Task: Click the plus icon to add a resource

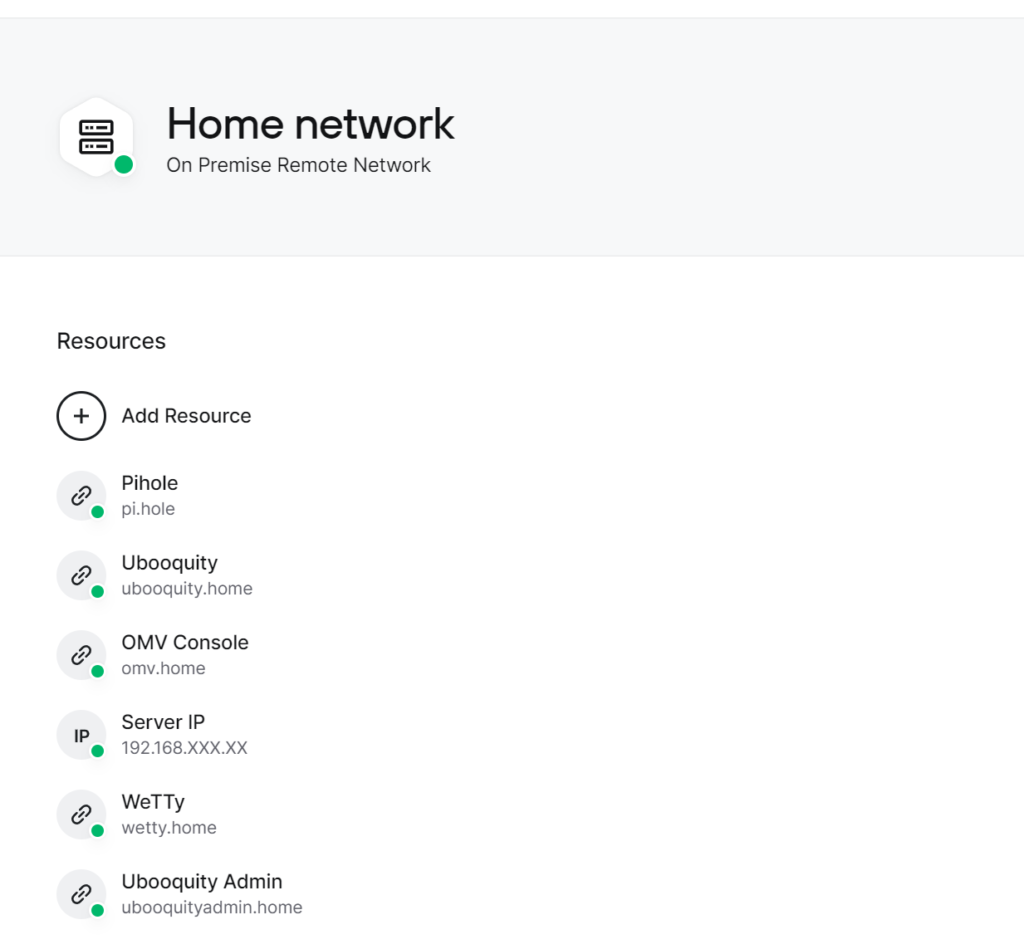Action: 81,415
